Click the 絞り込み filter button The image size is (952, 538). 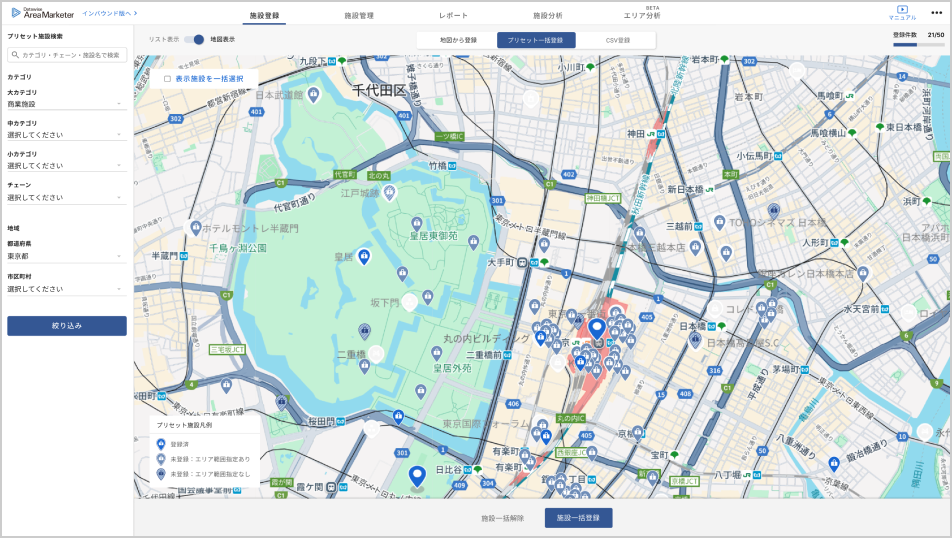(67, 326)
